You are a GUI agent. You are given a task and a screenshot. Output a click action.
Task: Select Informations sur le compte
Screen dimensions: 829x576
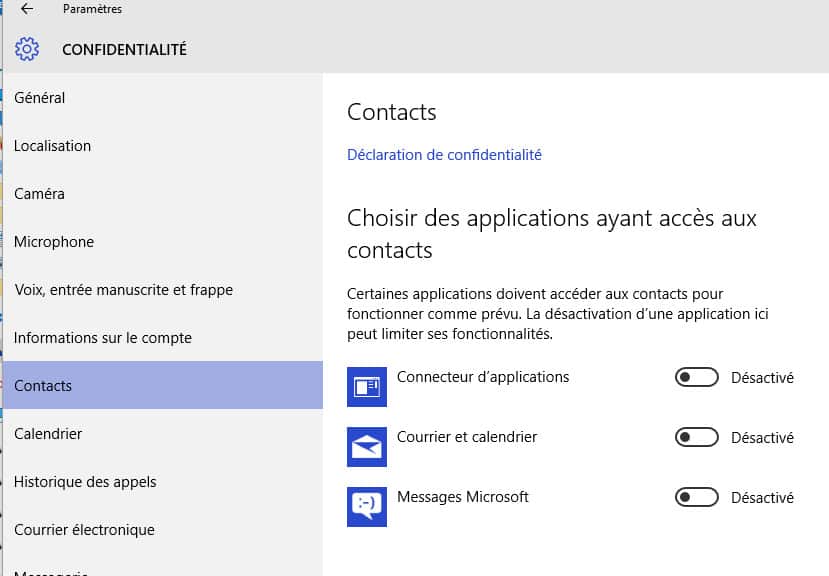tap(163, 338)
